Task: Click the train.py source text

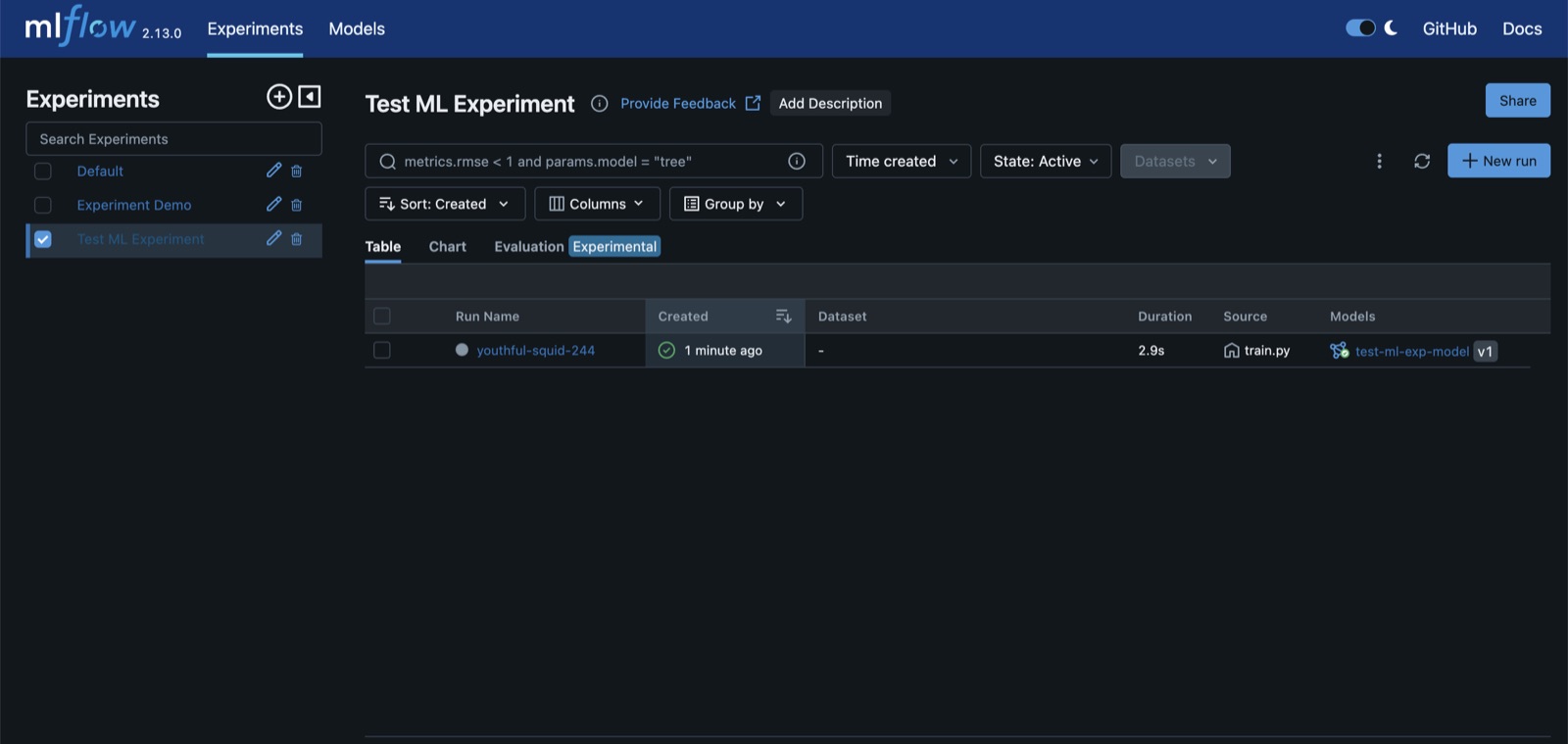Action: click(1267, 350)
